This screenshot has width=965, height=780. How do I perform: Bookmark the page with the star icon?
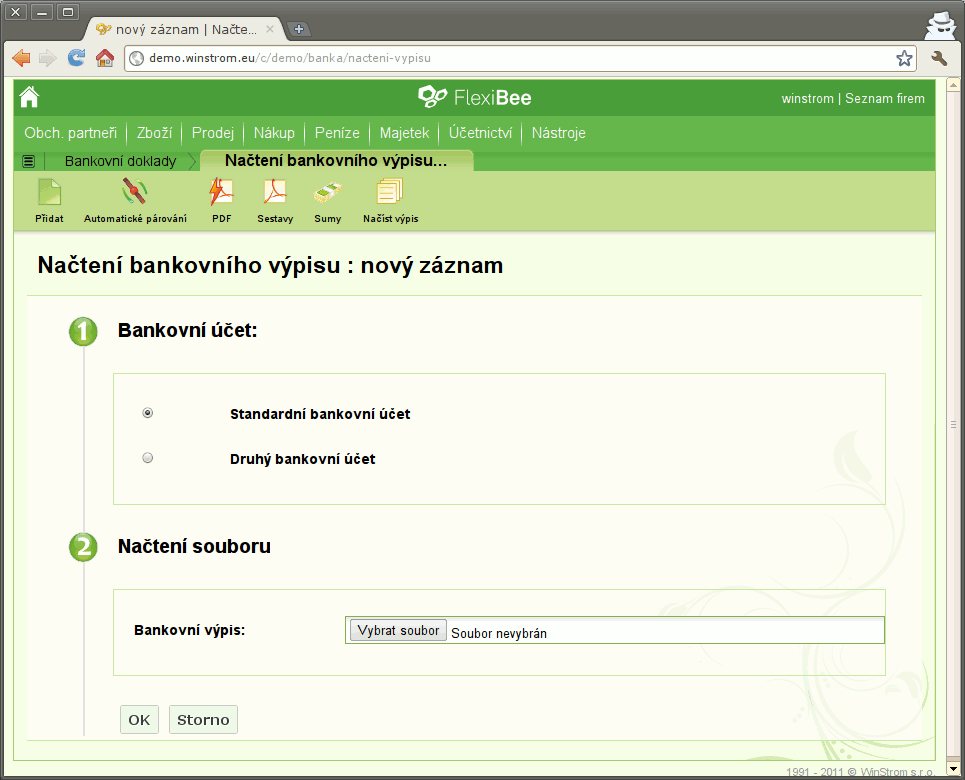904,58
